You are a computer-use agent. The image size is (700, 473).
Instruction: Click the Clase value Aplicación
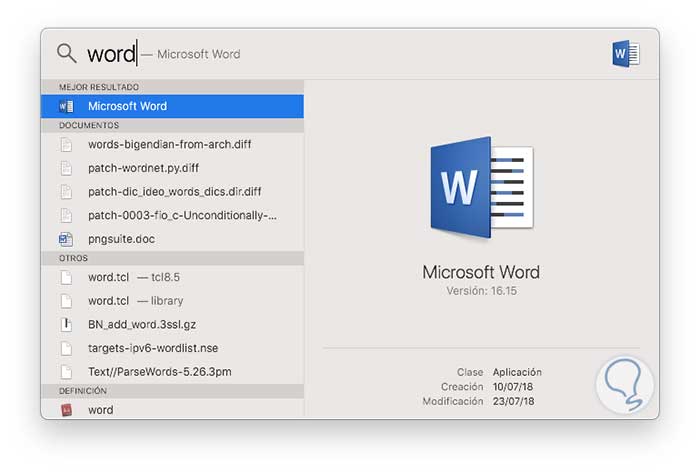(x=517, y=372)
